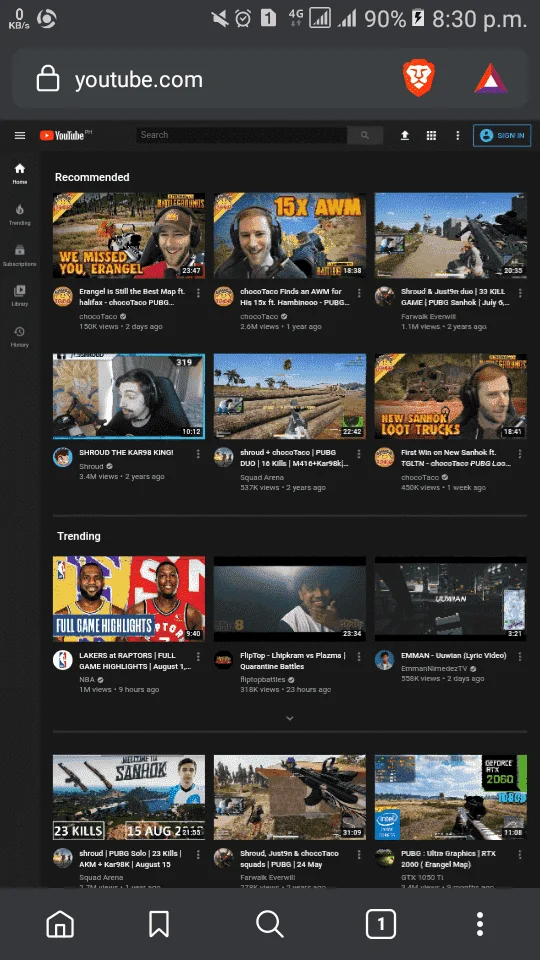Open Farwalk Everwill channel link under 33 KILL GAME
The height and width of the screenshot is (960, 540).
[x=430, y=317]
